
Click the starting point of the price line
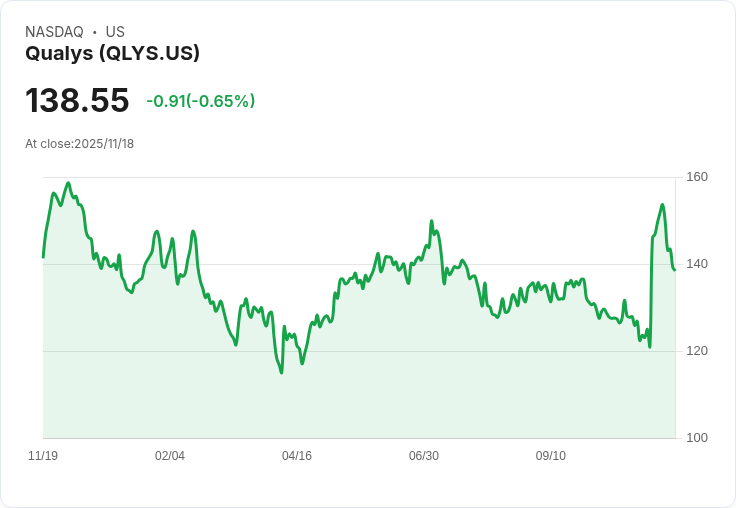43,257
